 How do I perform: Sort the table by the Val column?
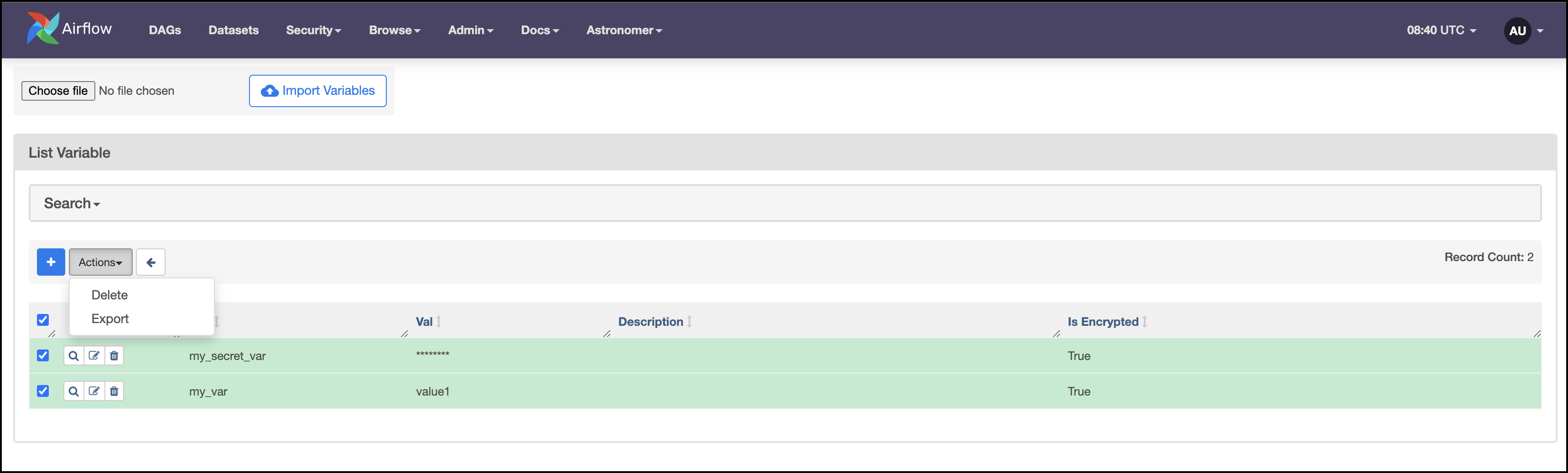[x=426, y=322]
